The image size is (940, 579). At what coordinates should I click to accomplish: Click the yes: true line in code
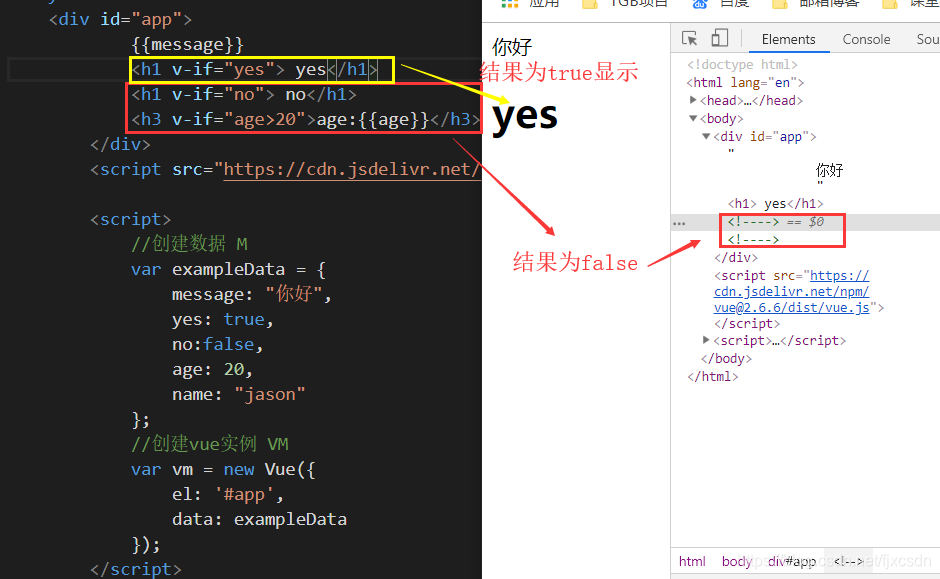(x=222, y=319)
